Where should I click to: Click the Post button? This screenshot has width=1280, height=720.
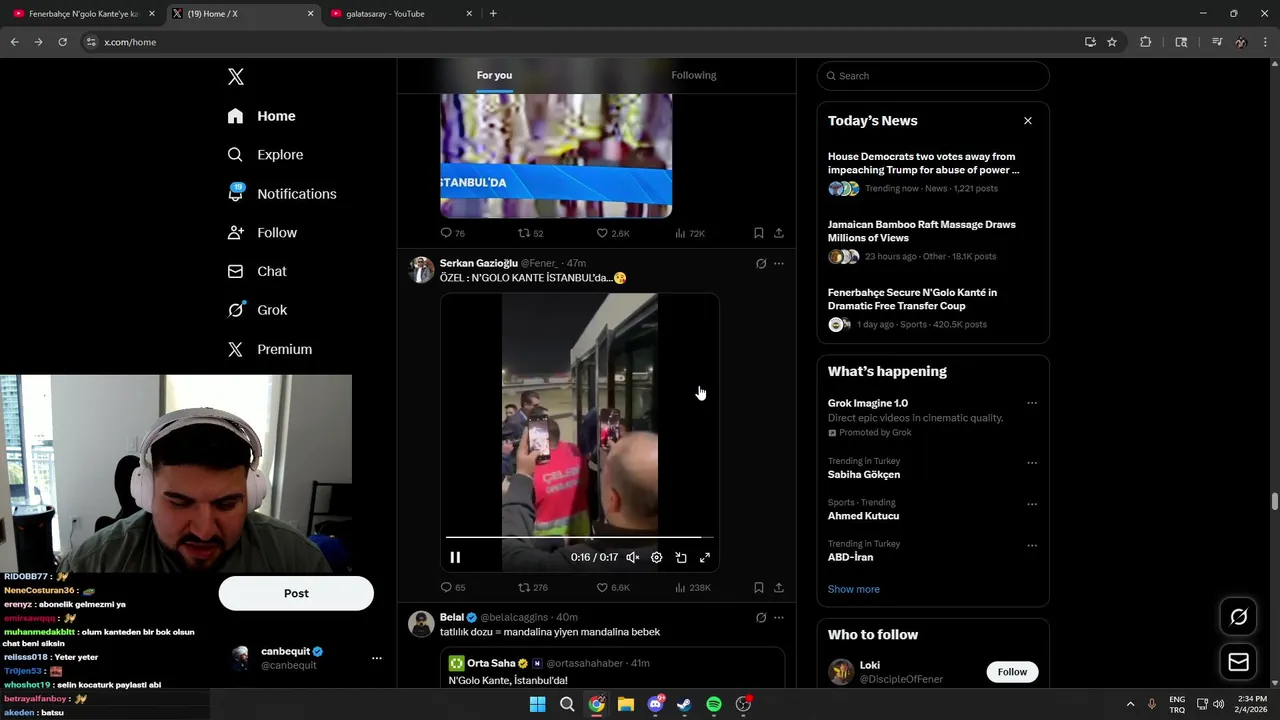[296, 593]
